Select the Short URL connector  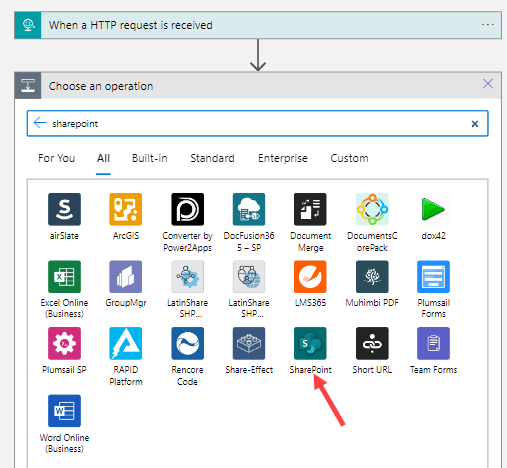[x=372, y=343]
